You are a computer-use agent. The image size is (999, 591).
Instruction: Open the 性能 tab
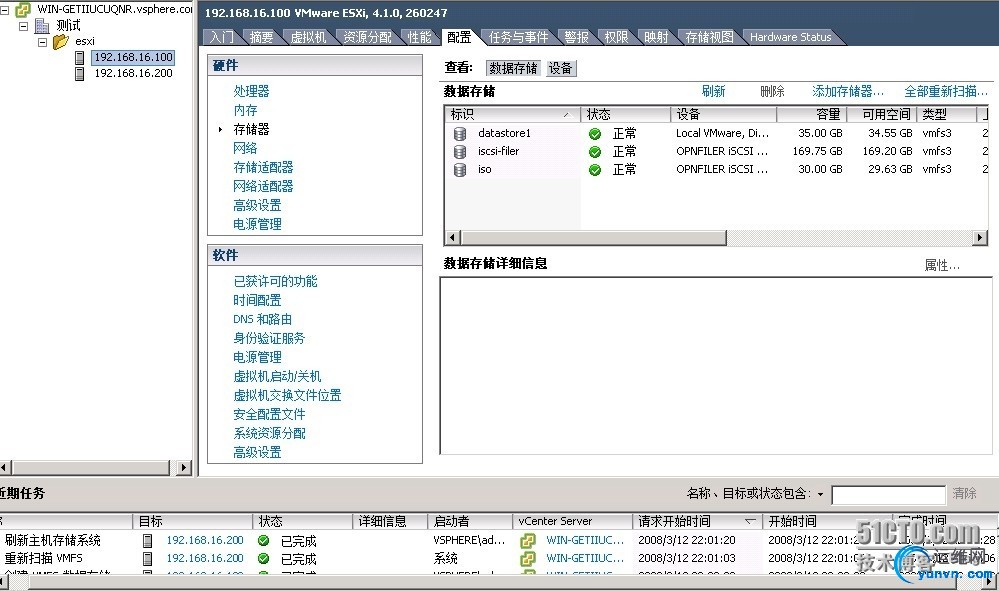point(419,37)
